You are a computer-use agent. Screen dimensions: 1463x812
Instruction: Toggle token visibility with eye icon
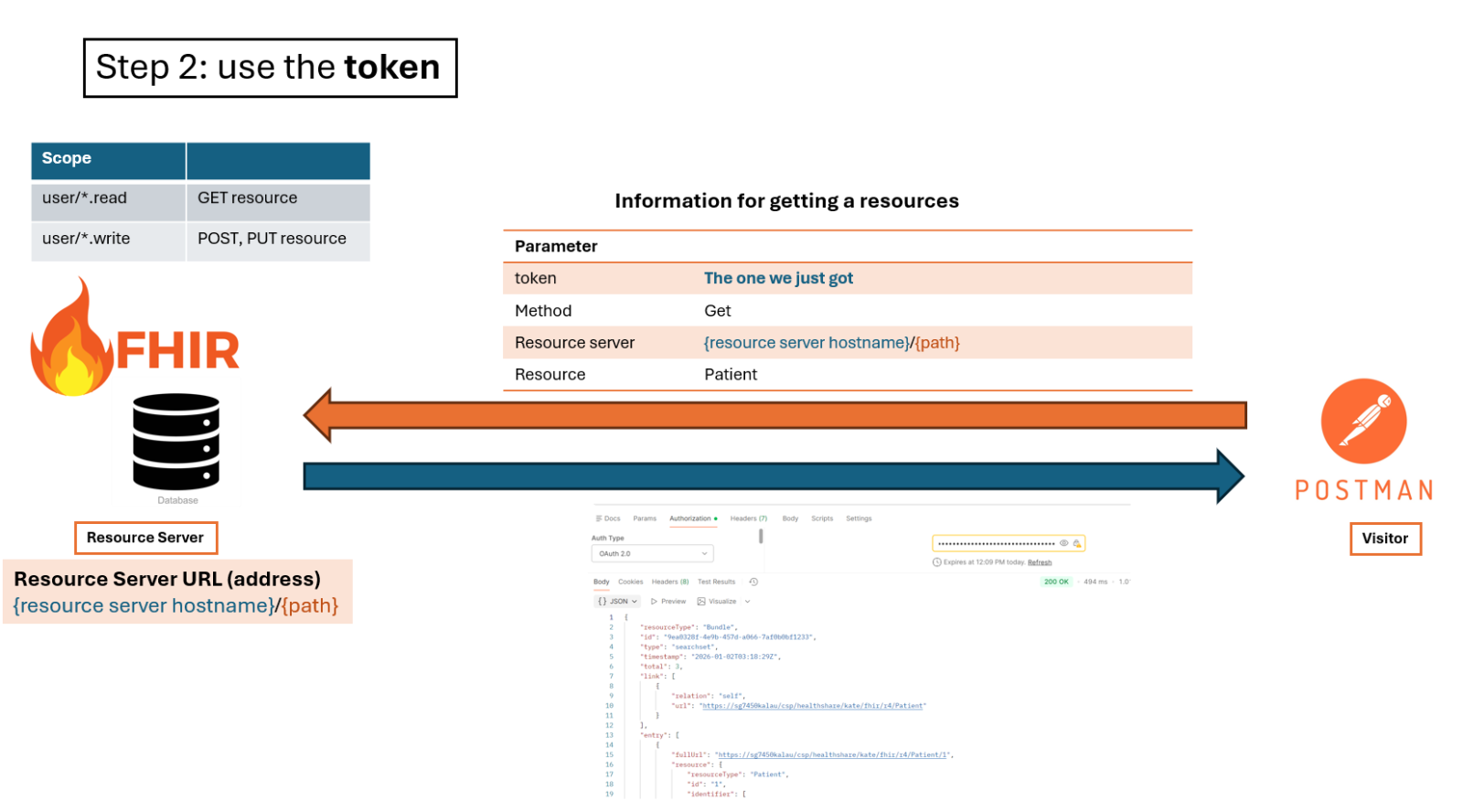click(1063, 543)
